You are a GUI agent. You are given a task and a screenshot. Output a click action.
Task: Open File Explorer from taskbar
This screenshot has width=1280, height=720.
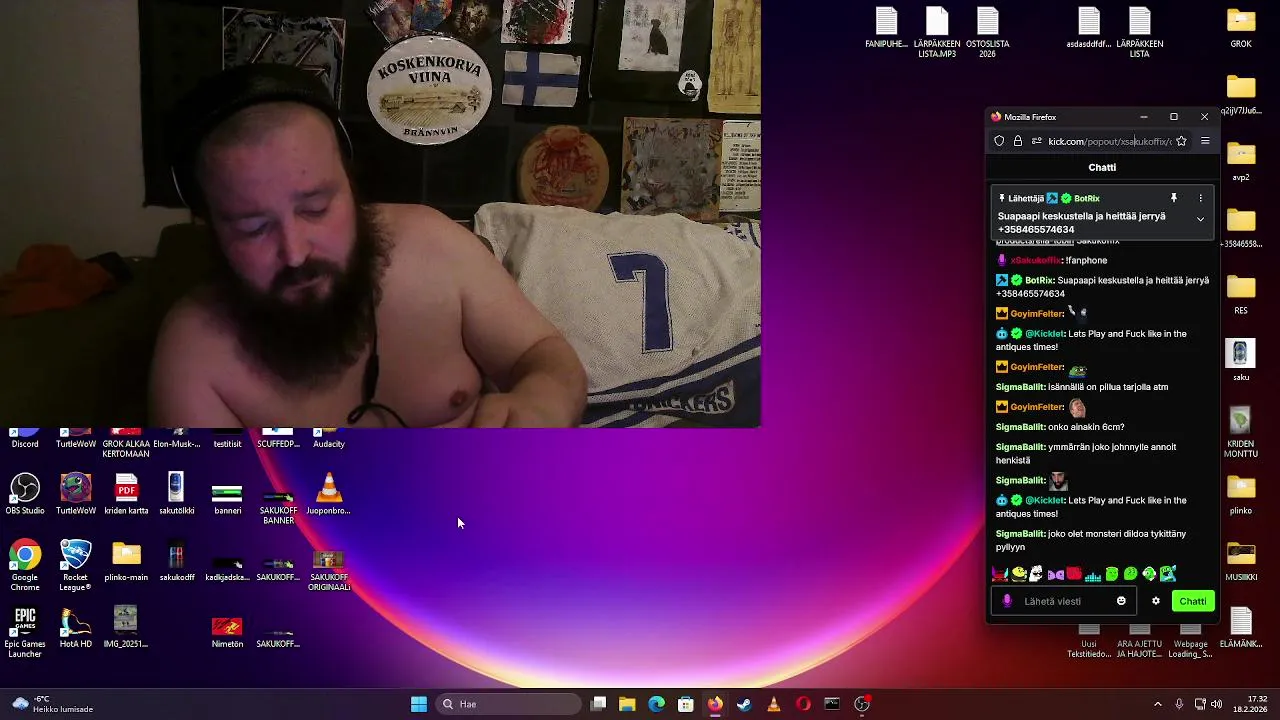click(x=627, y=704)
